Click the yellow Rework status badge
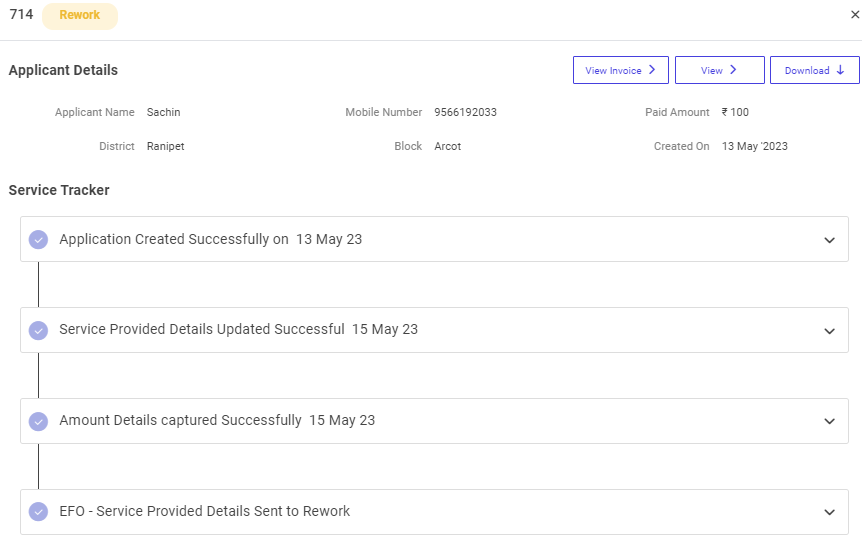Viewport: 862px width, 540px height. click(80, 16)
